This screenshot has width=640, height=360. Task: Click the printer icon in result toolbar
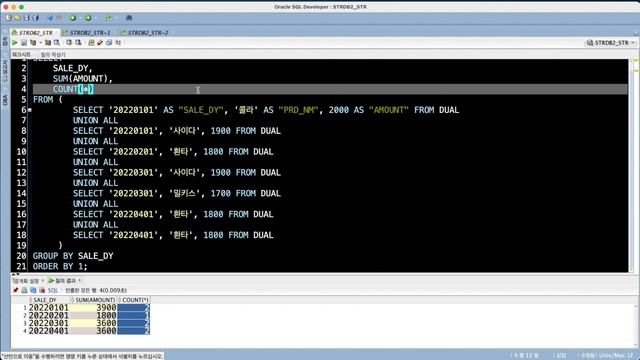(x=24, y=290)
